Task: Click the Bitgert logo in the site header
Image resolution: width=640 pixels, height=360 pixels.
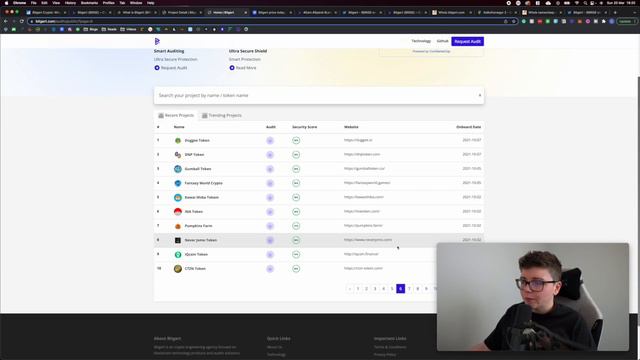Action: click(157, 41)
